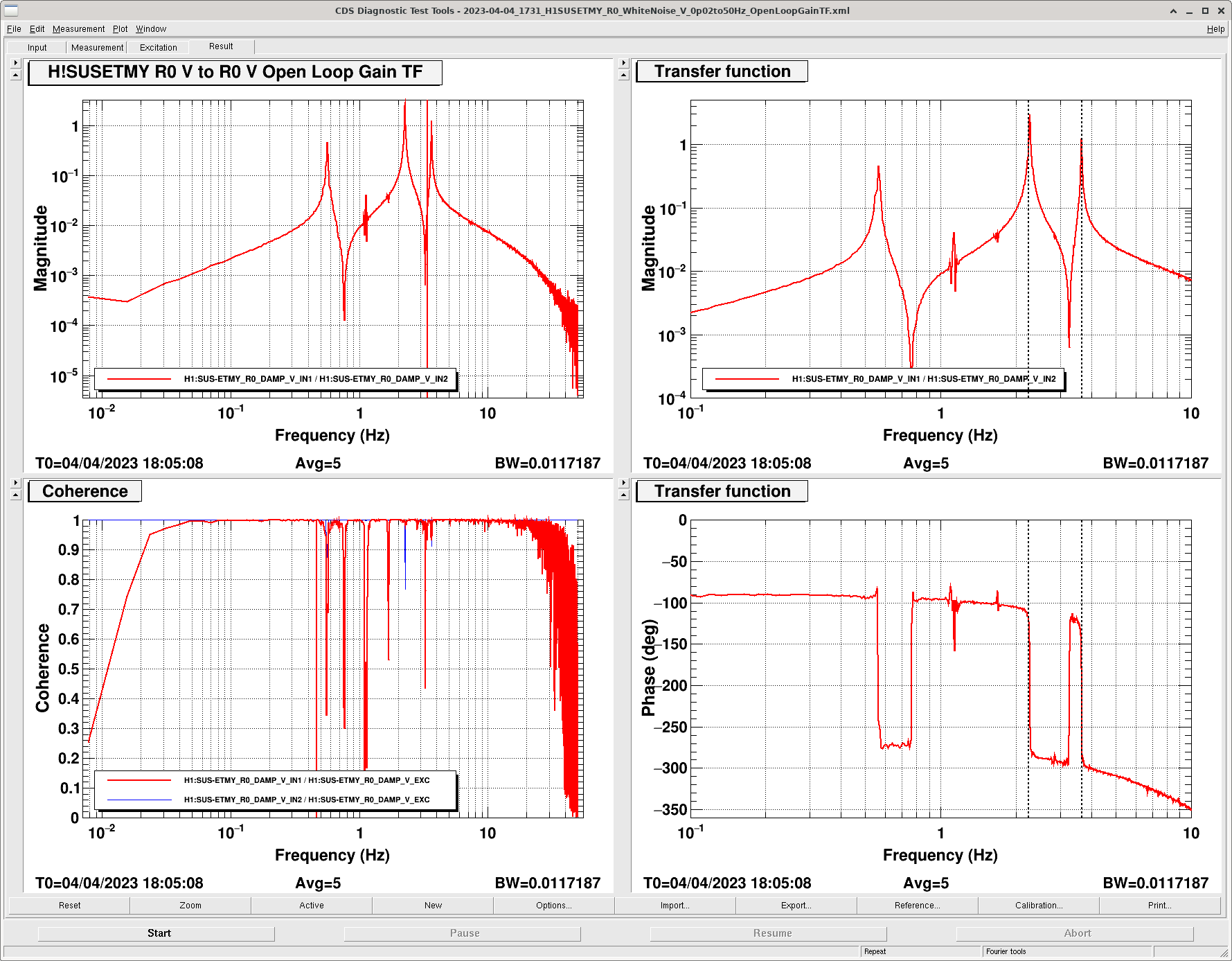Click bottom-right phase plot up-arrow toggle

click(x=623, y=495)
